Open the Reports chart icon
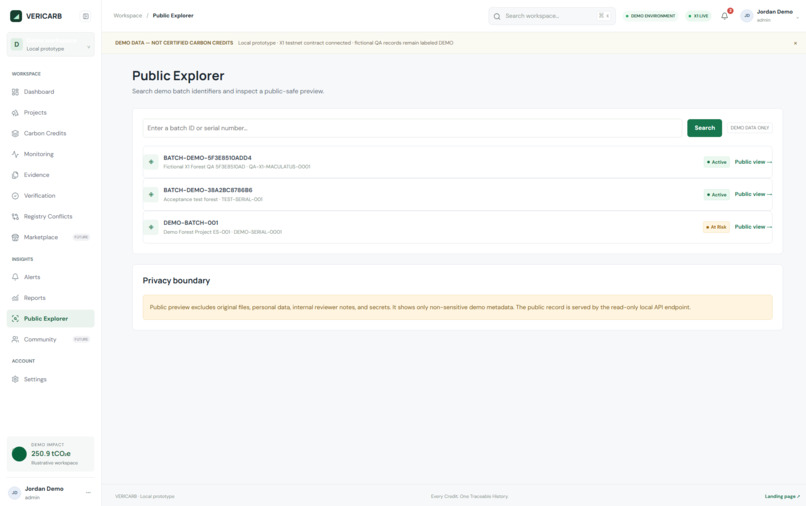 [15, 298]
